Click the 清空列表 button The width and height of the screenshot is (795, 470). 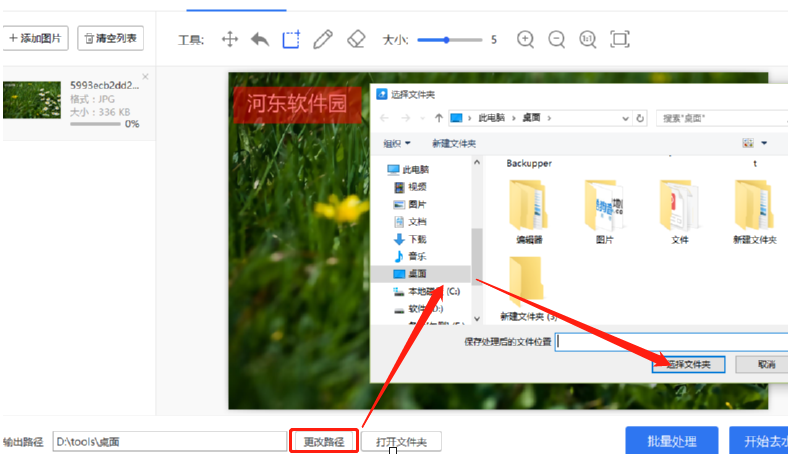click(111, 39)
